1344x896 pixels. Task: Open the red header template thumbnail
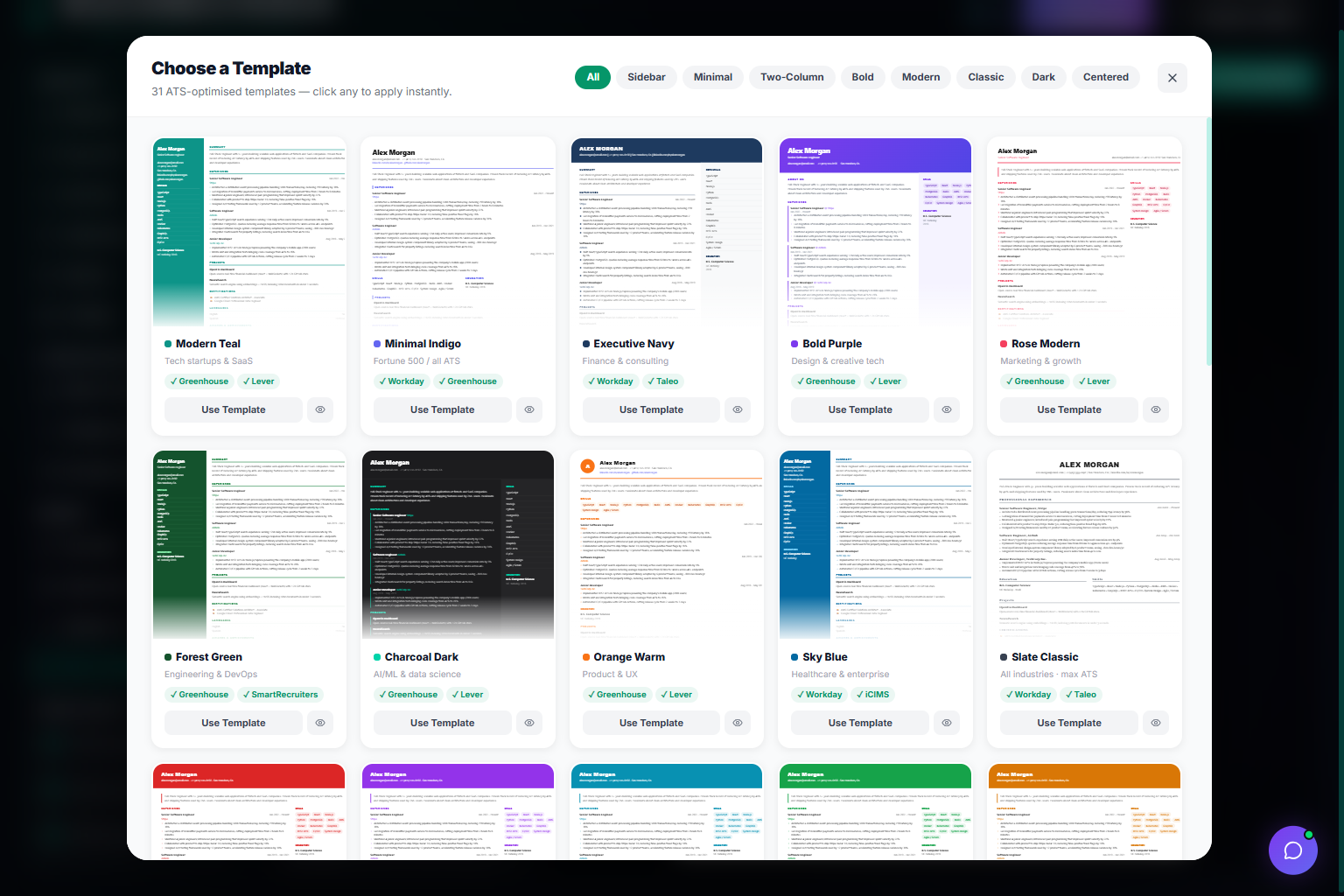click(x=249, y=812)
